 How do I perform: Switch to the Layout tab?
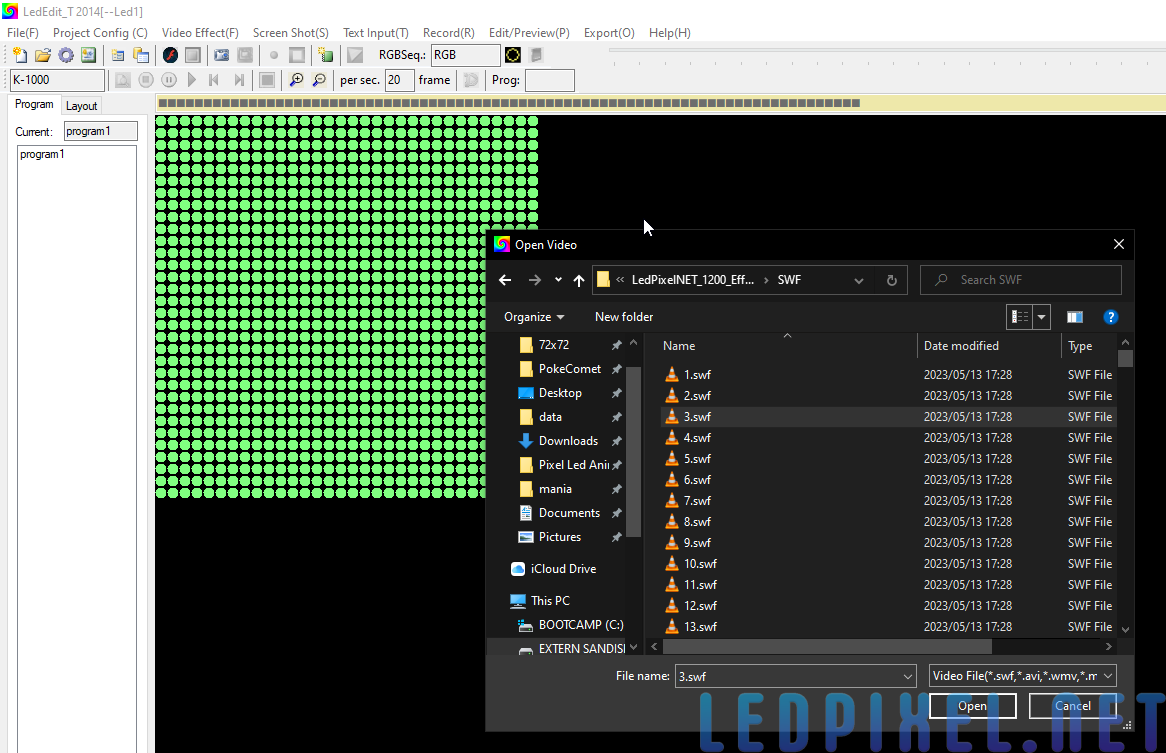81,106
